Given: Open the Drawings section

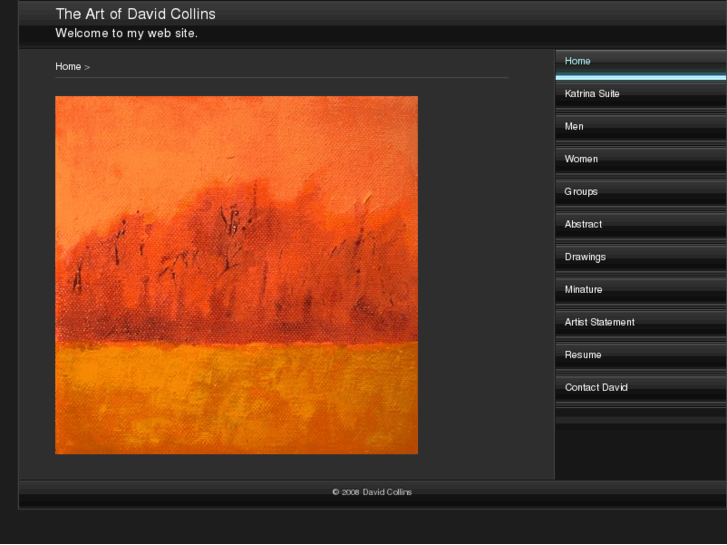Looking at the screenshot, I should click(x=641, y=259).
